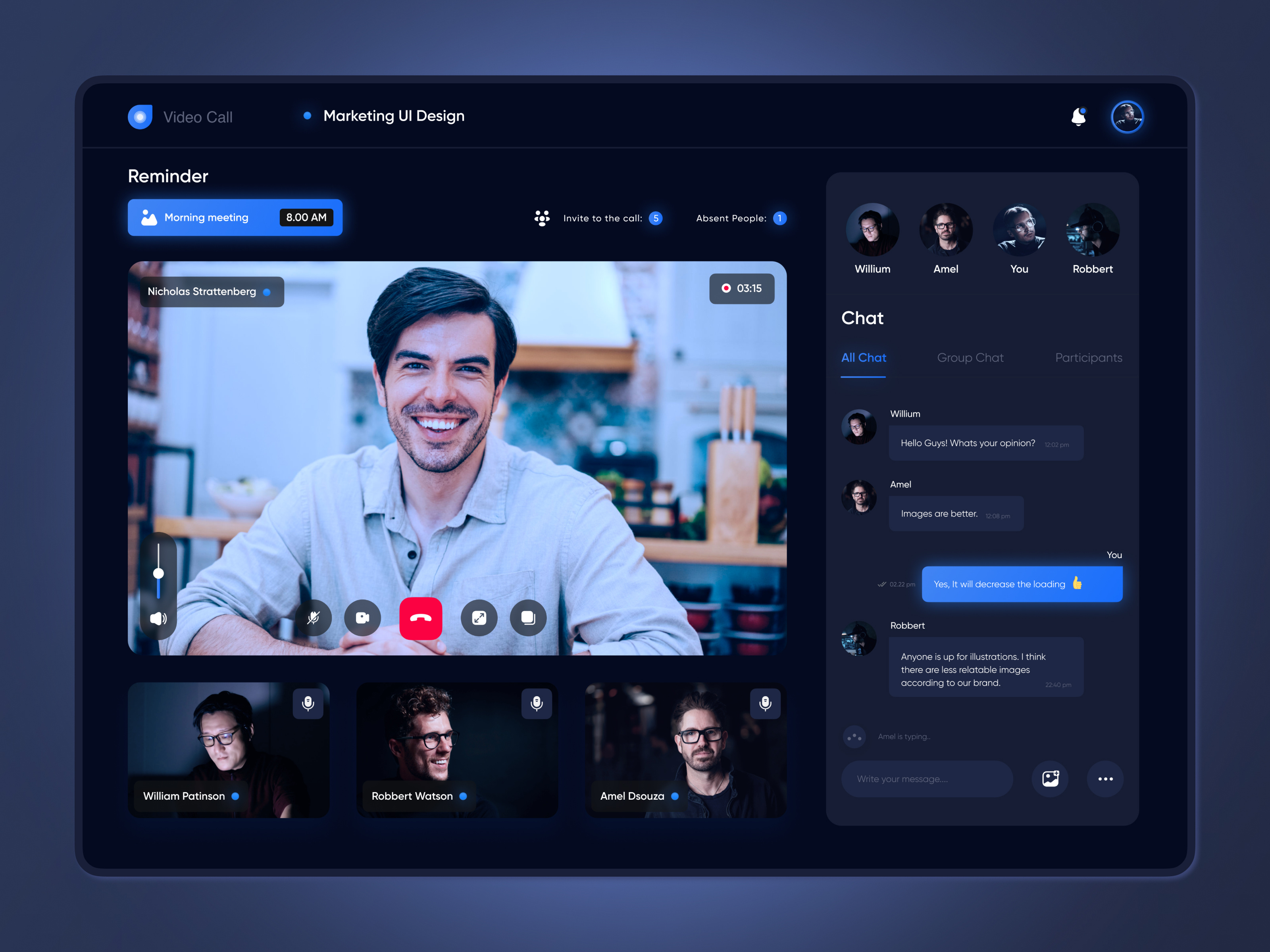
Task: End the call with the red button
Action: pyautogui.click(x=421, y=618)
